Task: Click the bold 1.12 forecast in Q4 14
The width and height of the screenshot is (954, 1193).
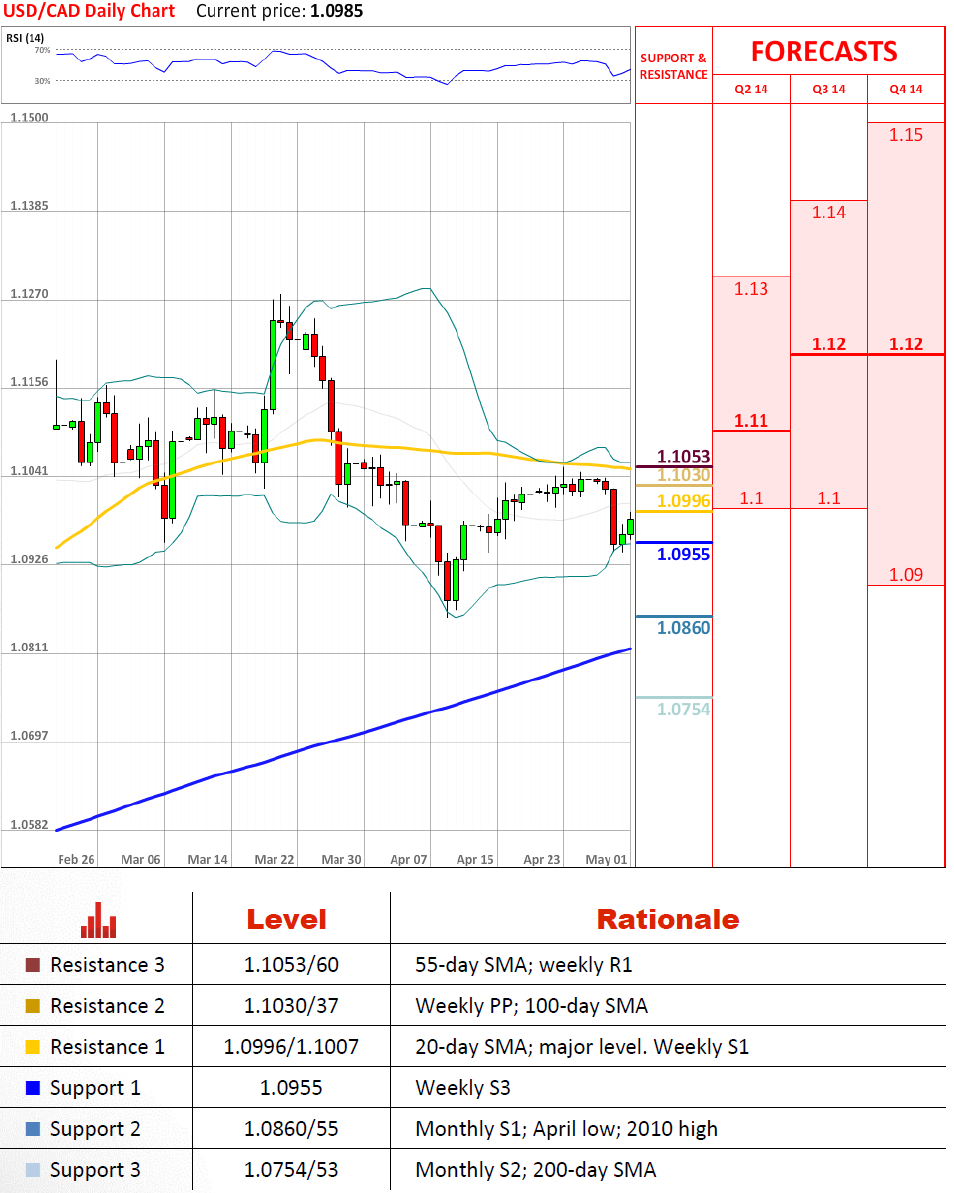Action: (905, 344)
